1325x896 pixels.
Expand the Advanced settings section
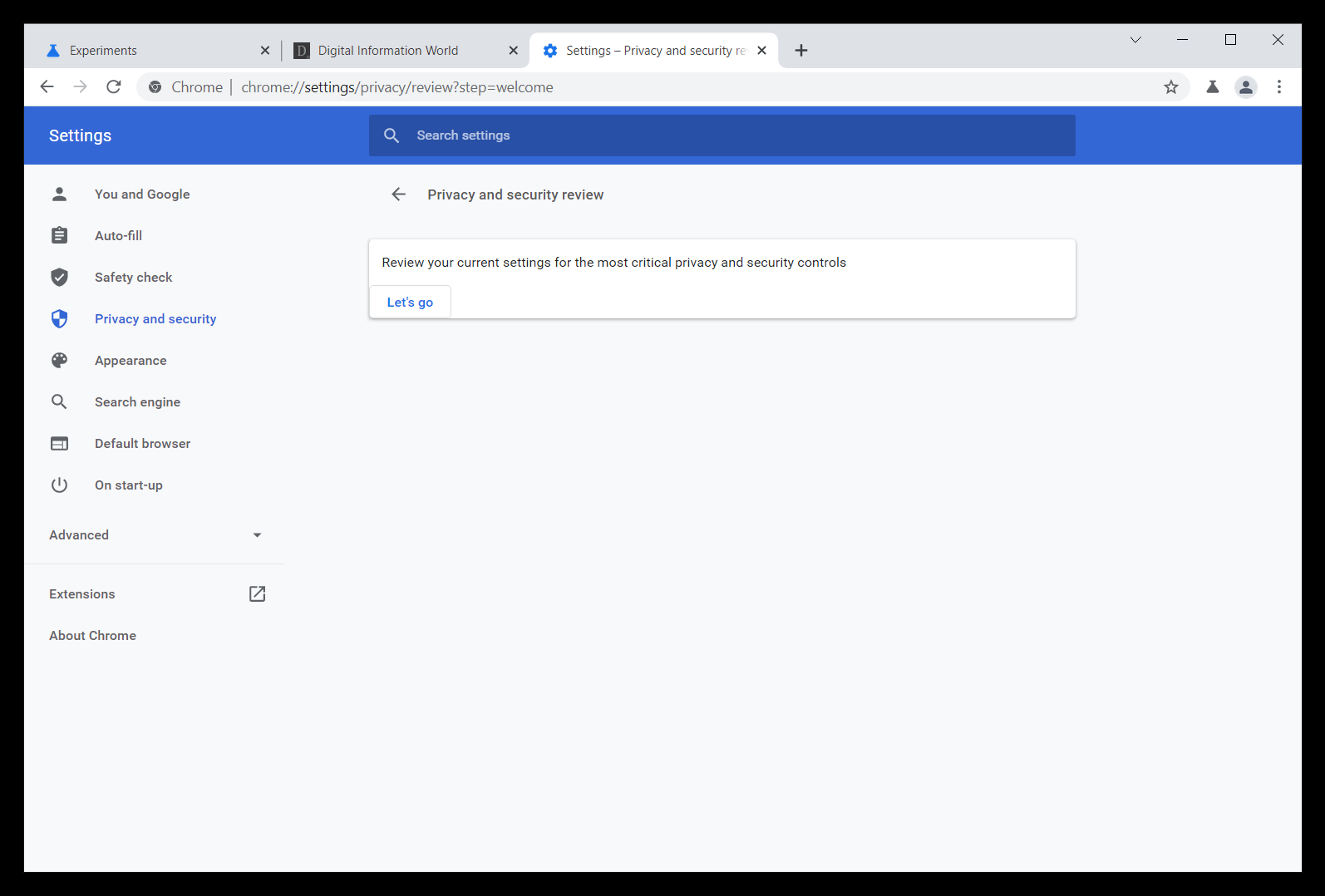pos(257,535)
